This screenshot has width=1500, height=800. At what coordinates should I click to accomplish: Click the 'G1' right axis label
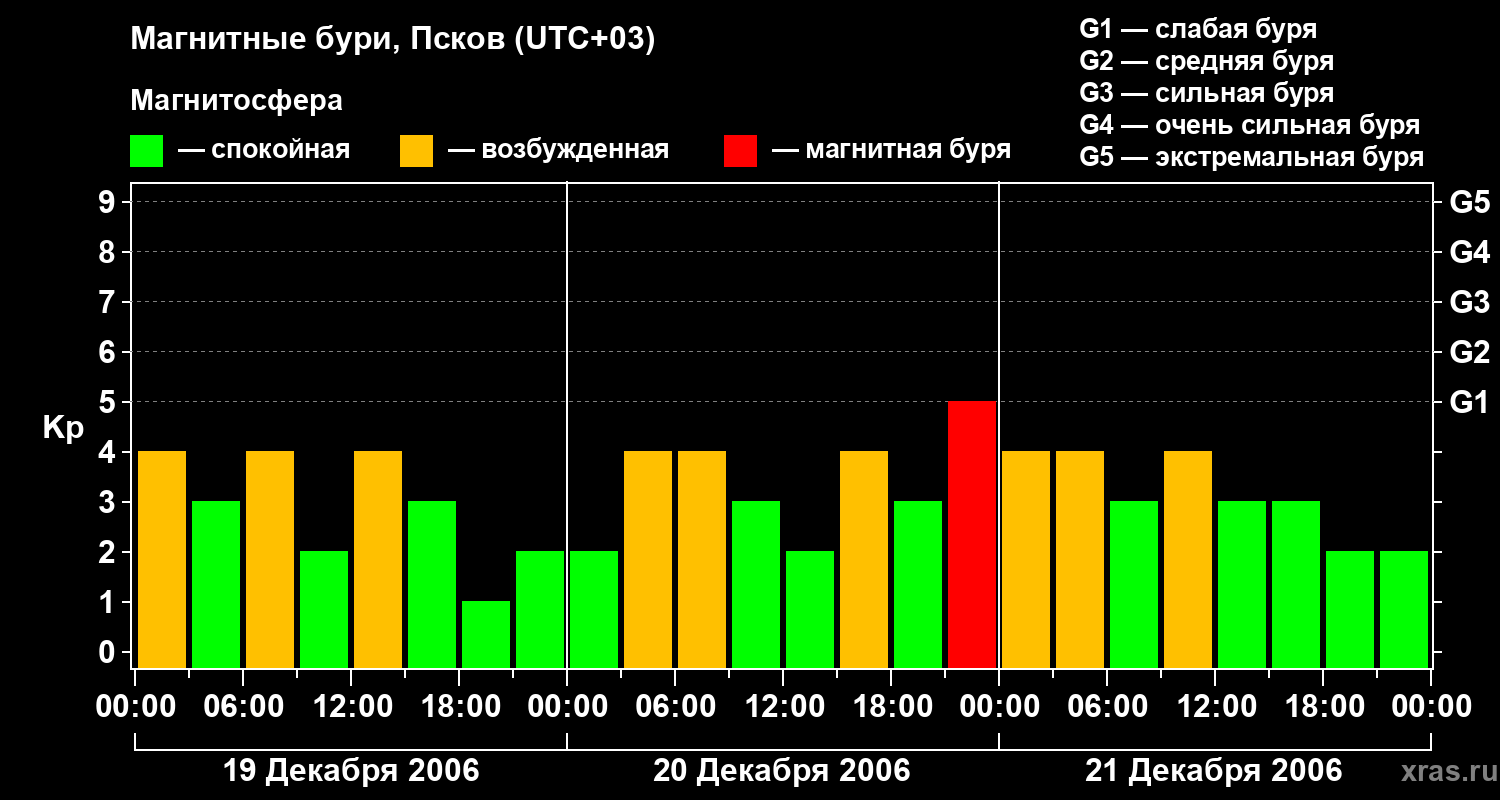(1469, 402)
